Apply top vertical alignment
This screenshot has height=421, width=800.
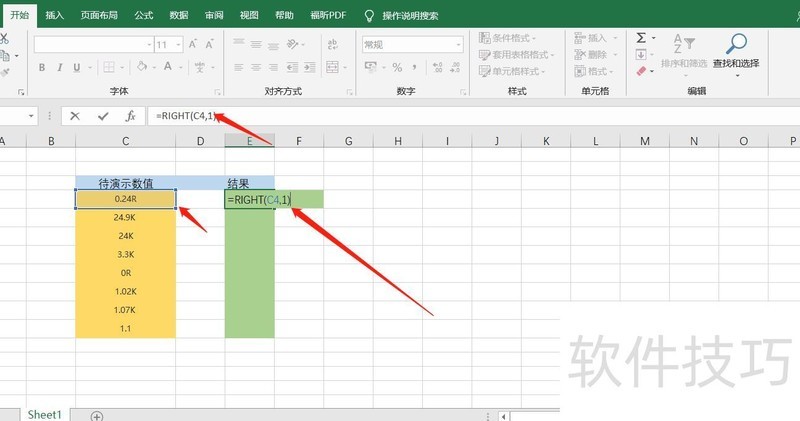click(x=239, y=43)
